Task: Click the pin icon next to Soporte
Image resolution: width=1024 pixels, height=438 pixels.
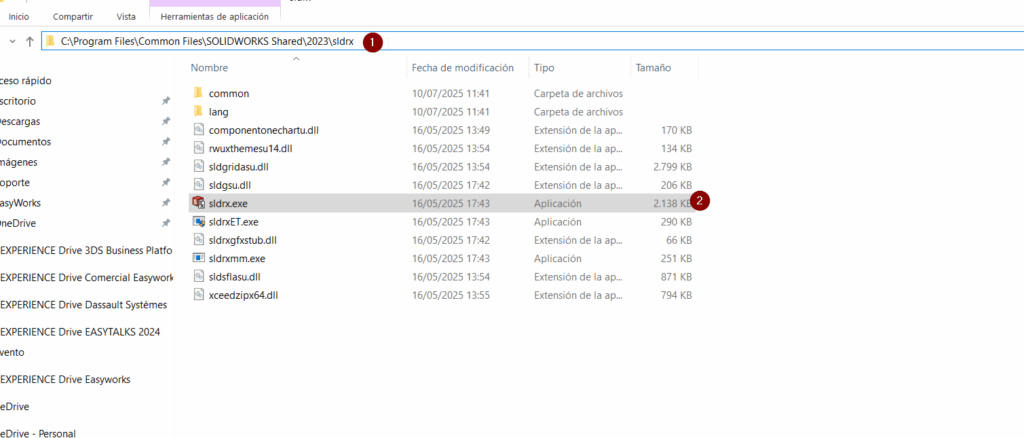Action: 166,182
